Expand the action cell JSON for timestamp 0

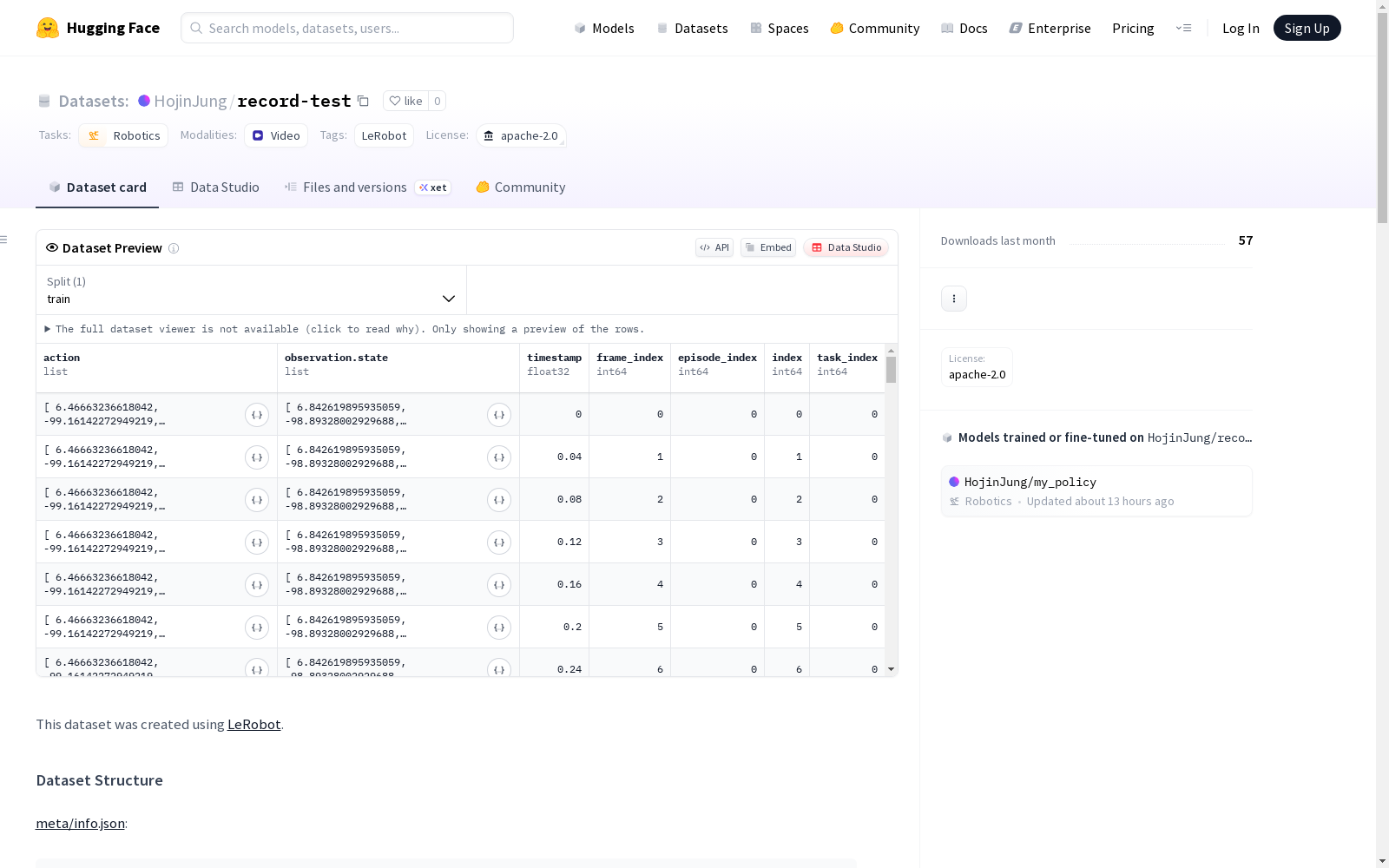point(257,415)
